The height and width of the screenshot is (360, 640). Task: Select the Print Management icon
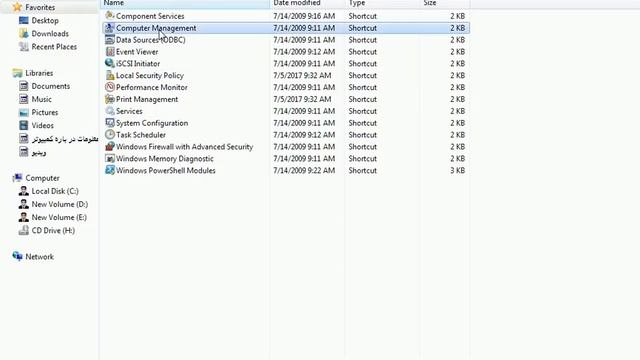click(x=109, y=99)
